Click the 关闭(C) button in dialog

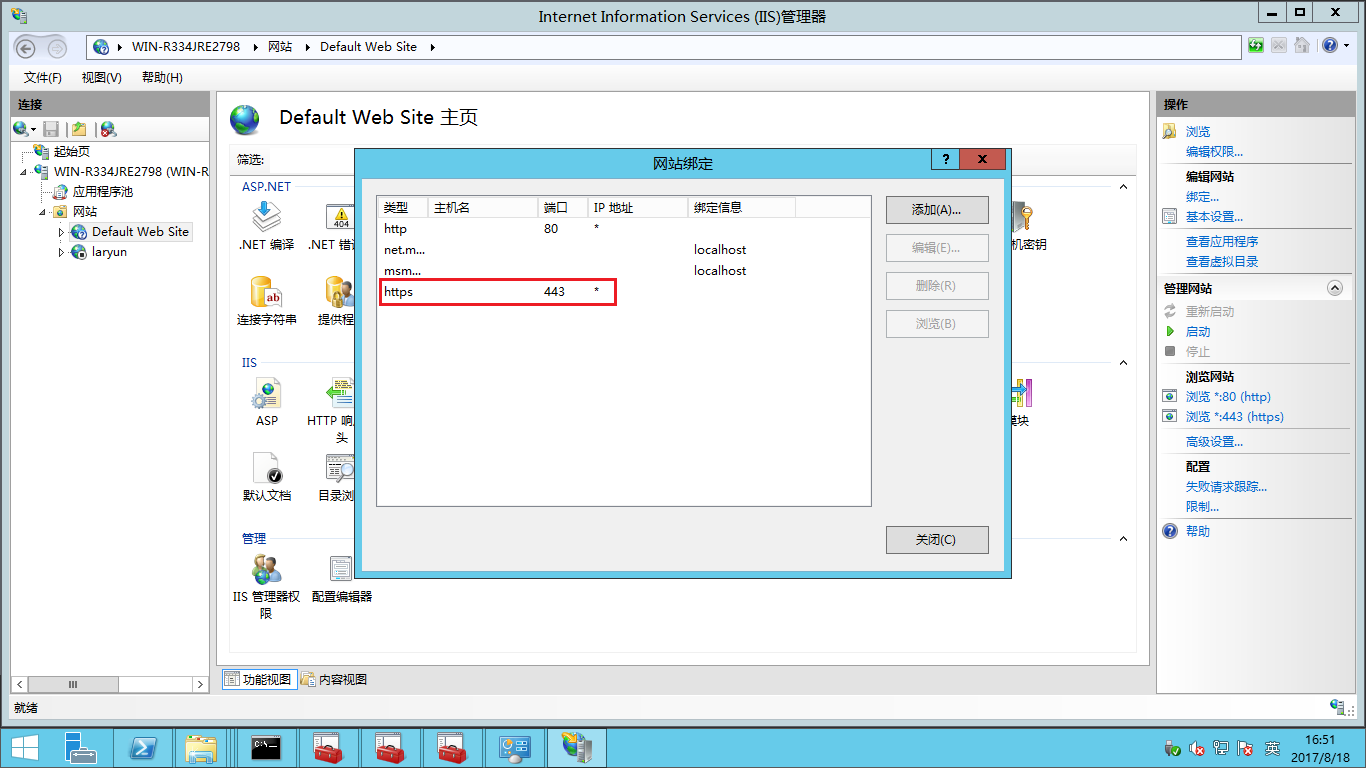(x=936, y=540)
